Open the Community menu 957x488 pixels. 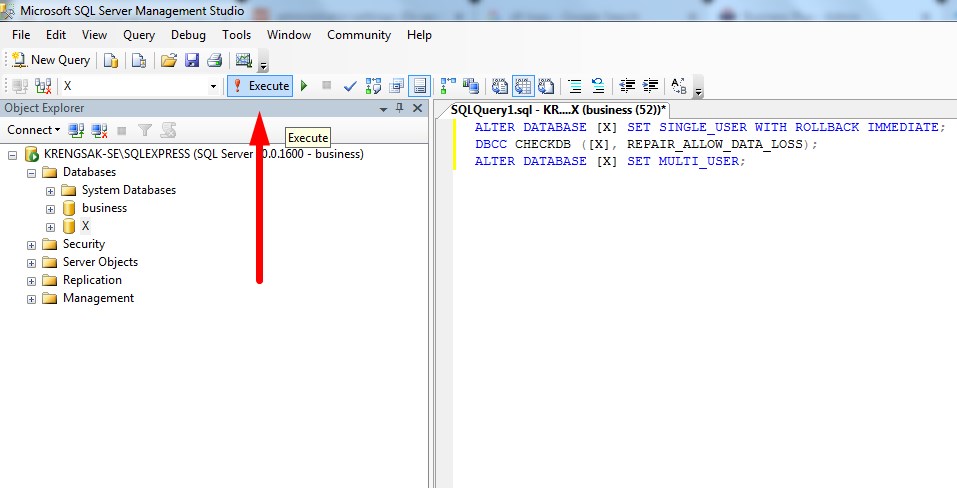pos(359,35)
